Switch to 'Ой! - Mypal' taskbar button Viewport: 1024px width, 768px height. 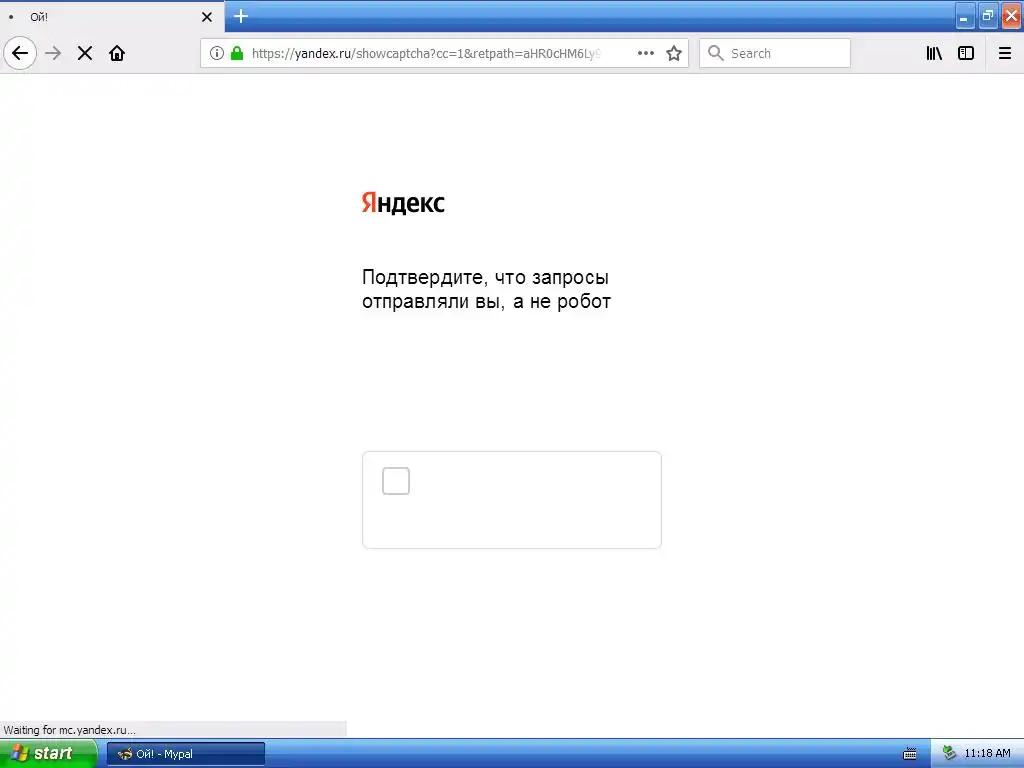(x=186, y=754)
